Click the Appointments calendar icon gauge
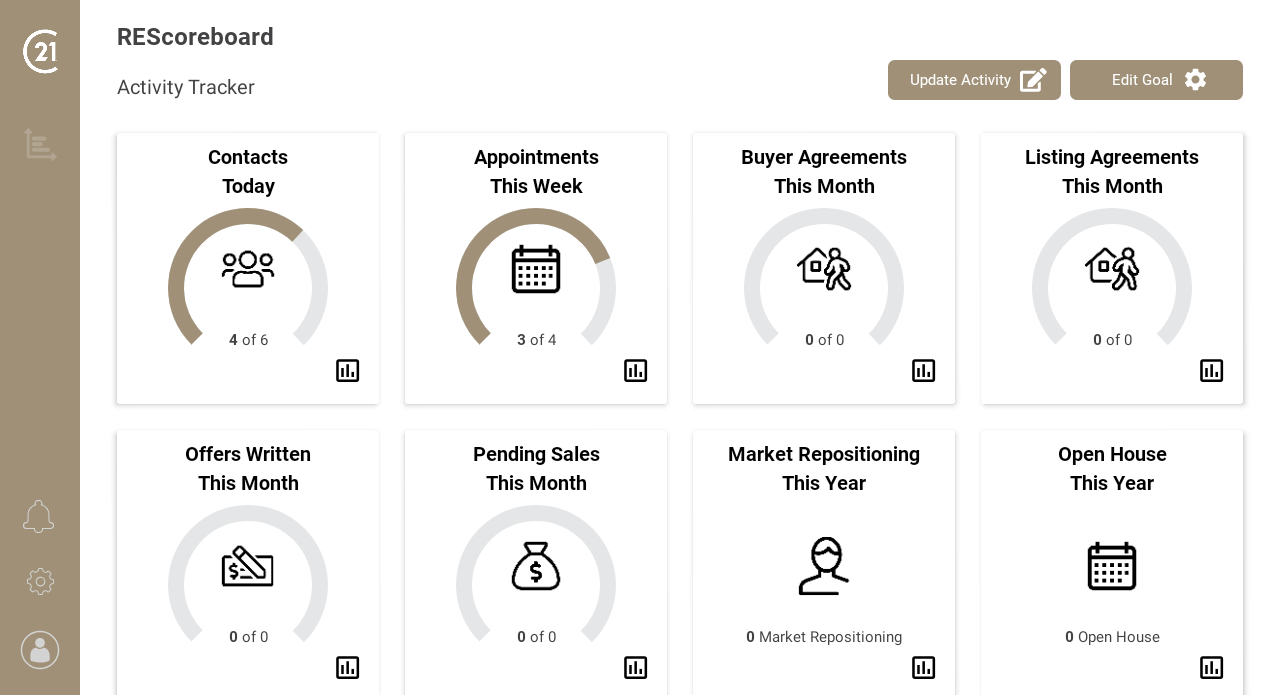 pyautogui.click(x=536, y=270)
